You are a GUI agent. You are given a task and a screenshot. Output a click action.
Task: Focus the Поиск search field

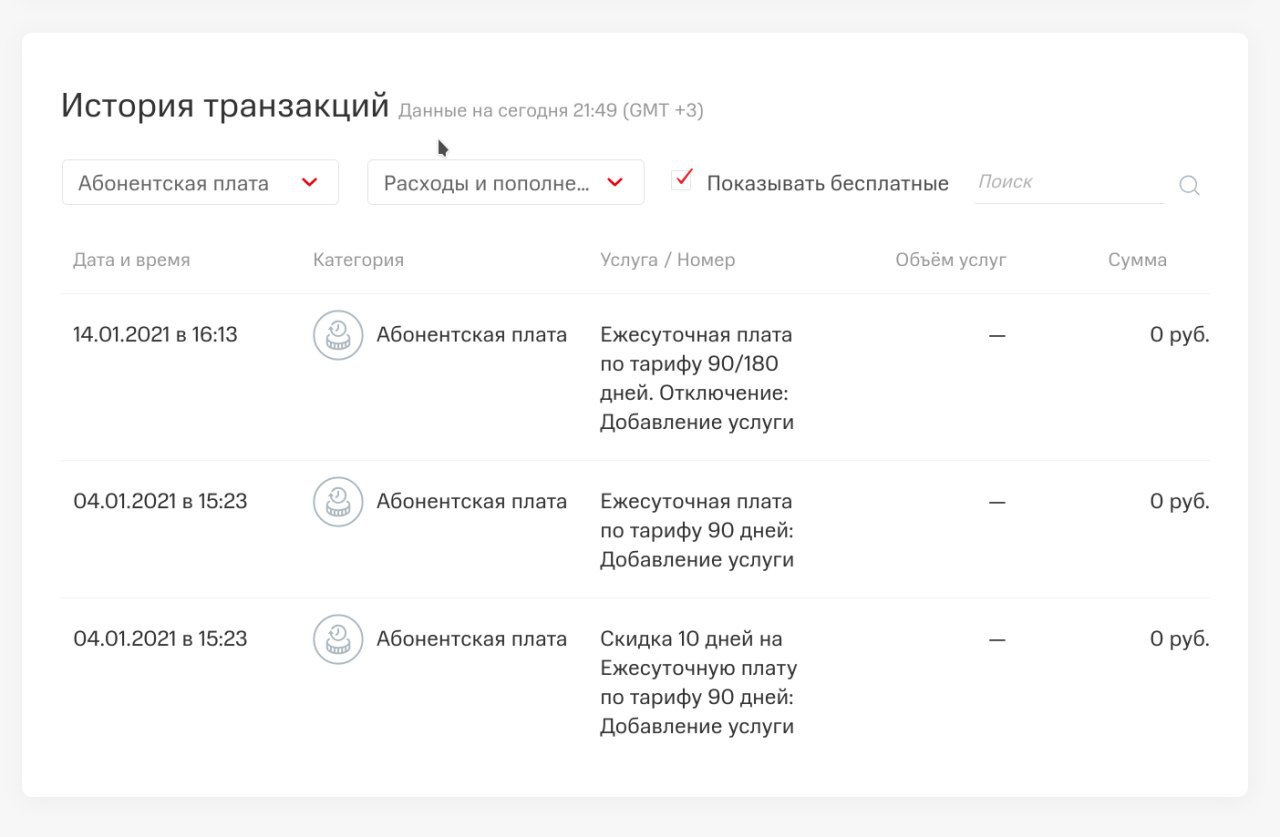click(1069, 182)
